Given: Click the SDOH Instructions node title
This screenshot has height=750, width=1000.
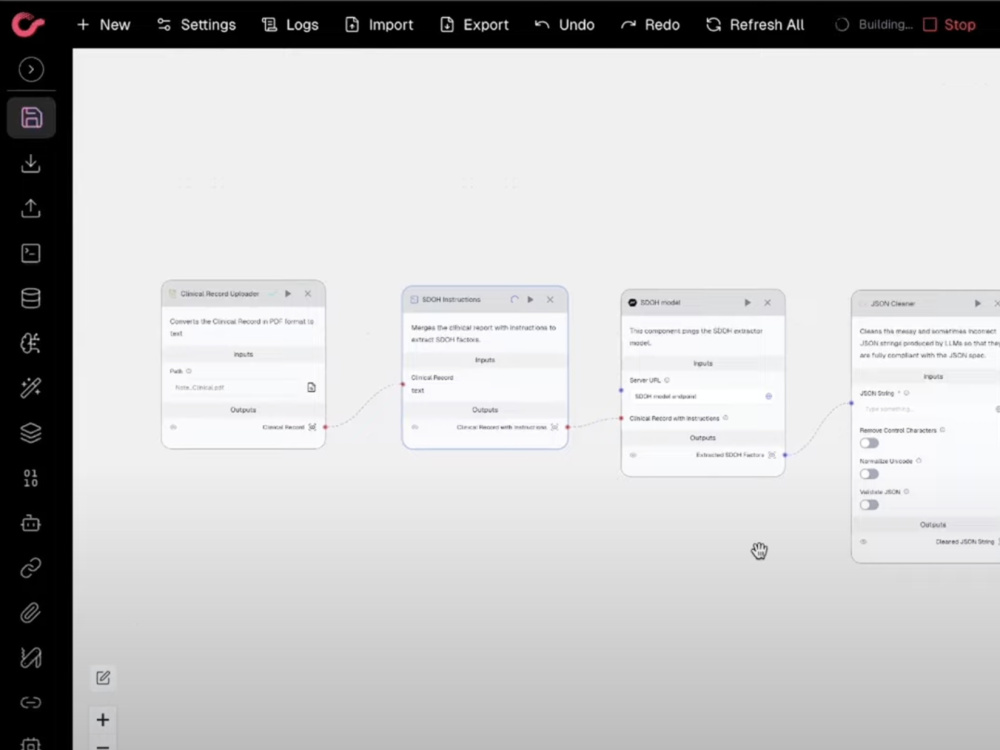Looking at the screenshot, I should pos(451,300).
